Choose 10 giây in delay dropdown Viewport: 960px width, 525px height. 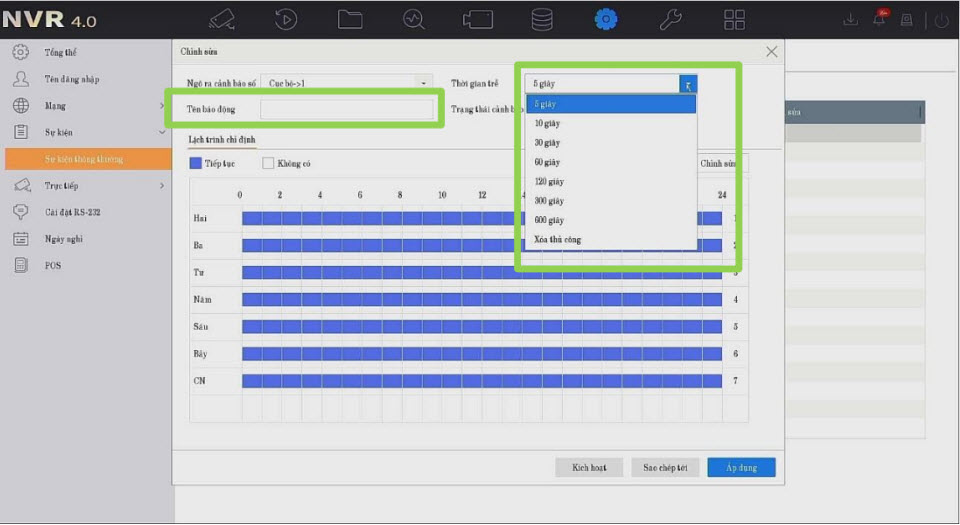pos(547,123)
